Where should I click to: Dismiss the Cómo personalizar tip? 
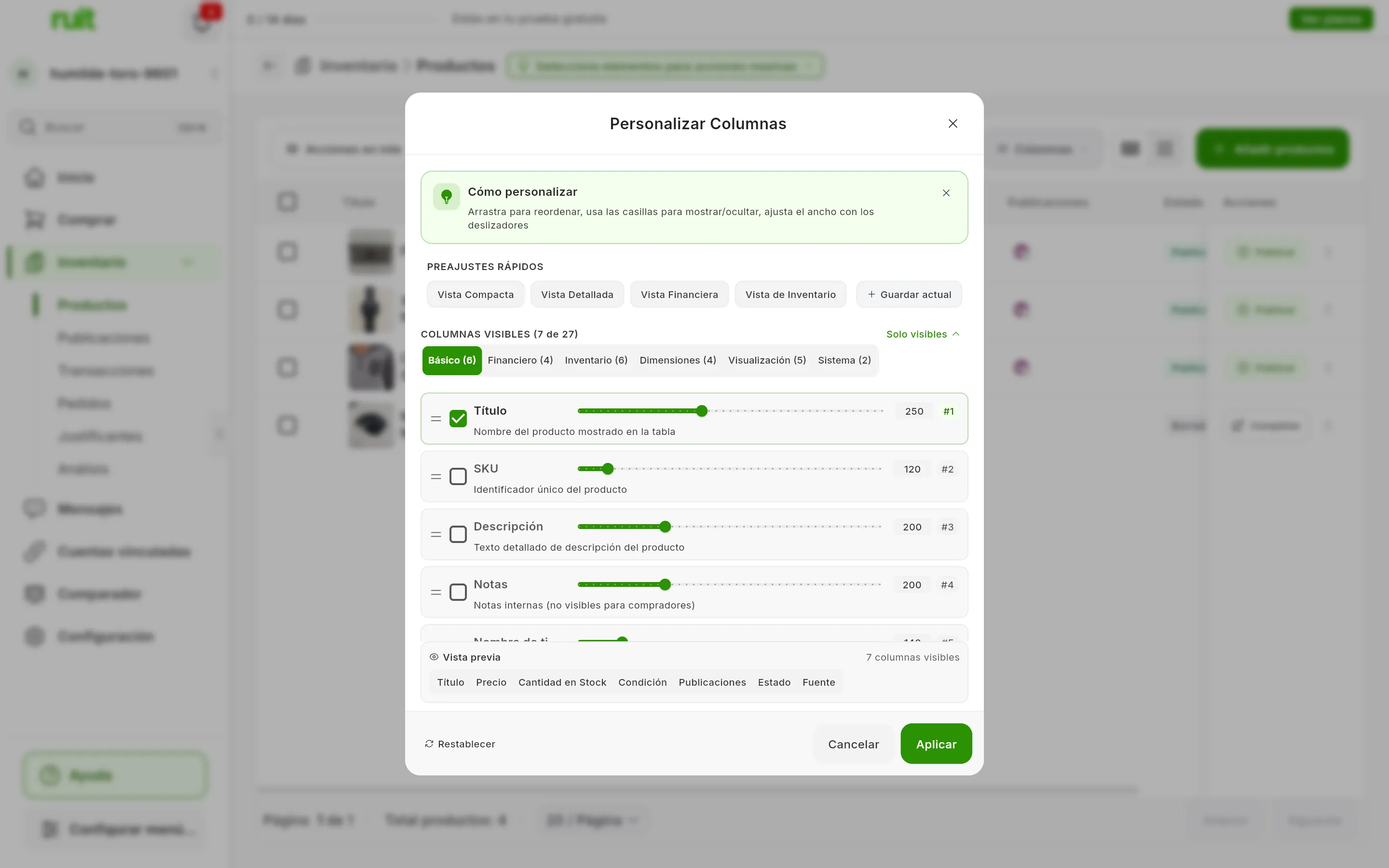(946, 193)
